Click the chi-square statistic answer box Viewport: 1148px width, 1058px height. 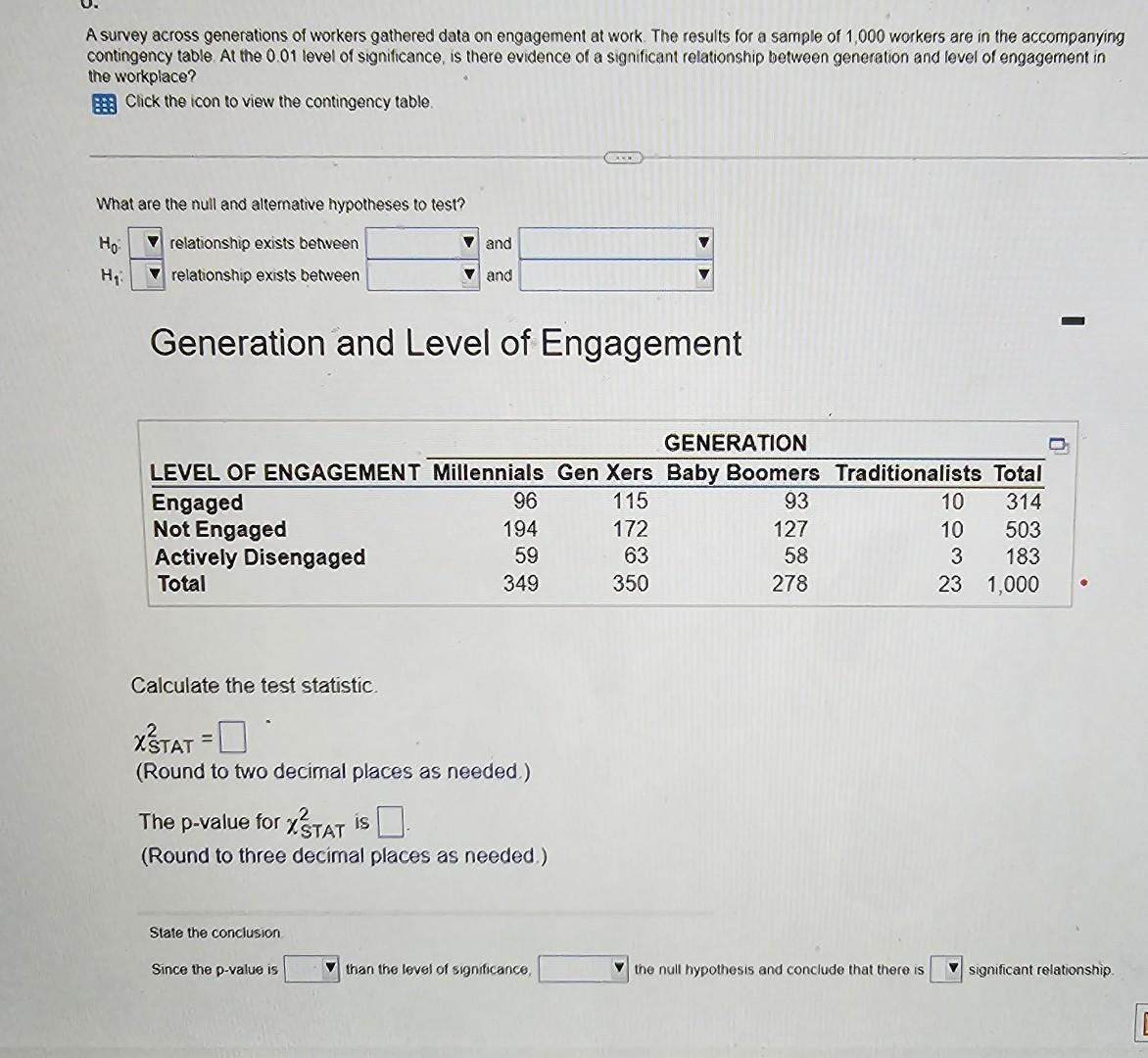(x=231, y=736)
